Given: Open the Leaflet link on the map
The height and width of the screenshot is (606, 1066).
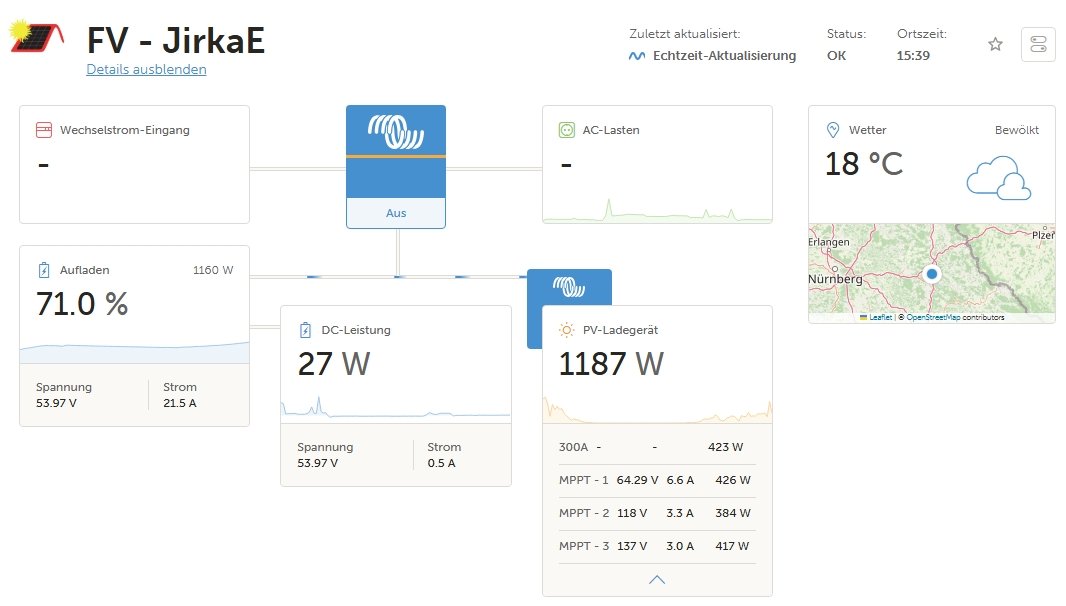Looking at the screenshot, I should (x=880, y=317).
